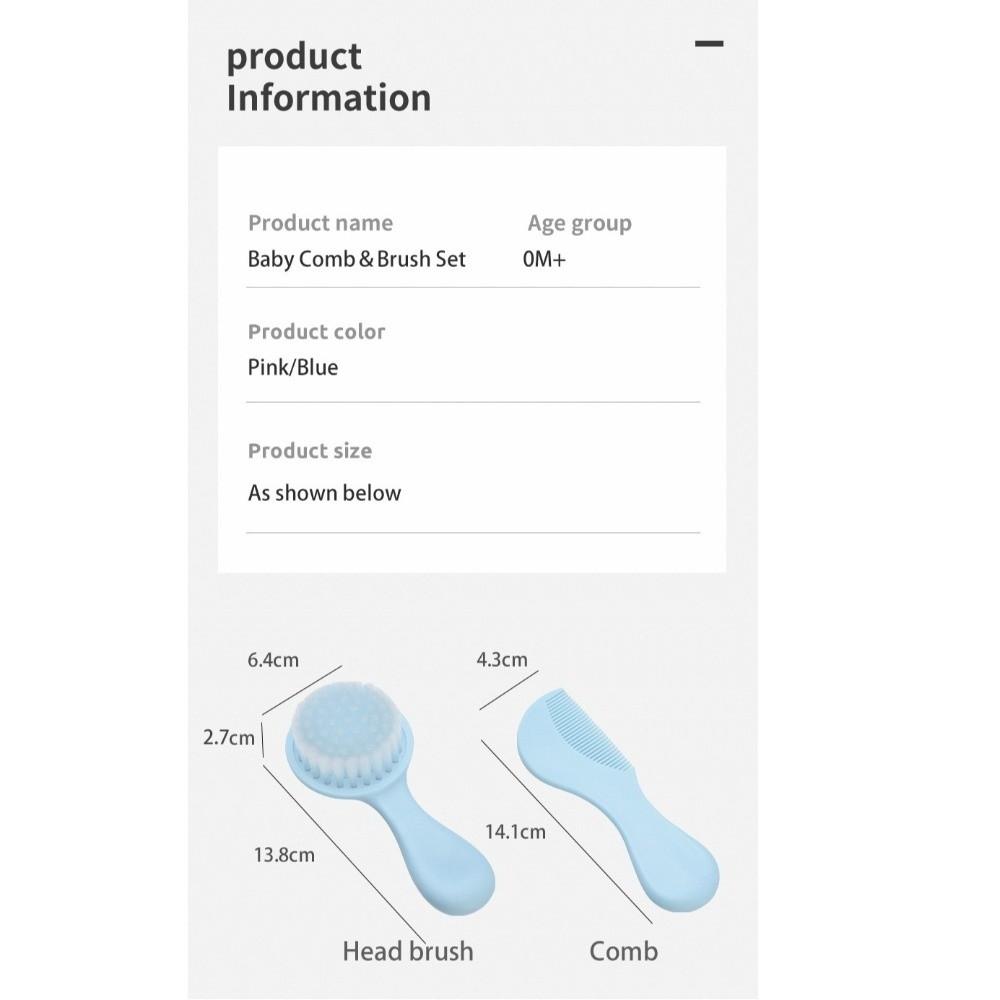Collapse section using the minus icon
1000x1000 pixels.
pos(709,45)
